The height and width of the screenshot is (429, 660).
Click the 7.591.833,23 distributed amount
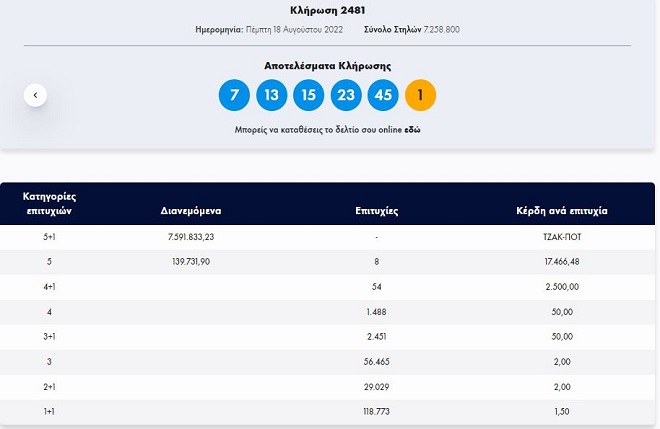192,237
